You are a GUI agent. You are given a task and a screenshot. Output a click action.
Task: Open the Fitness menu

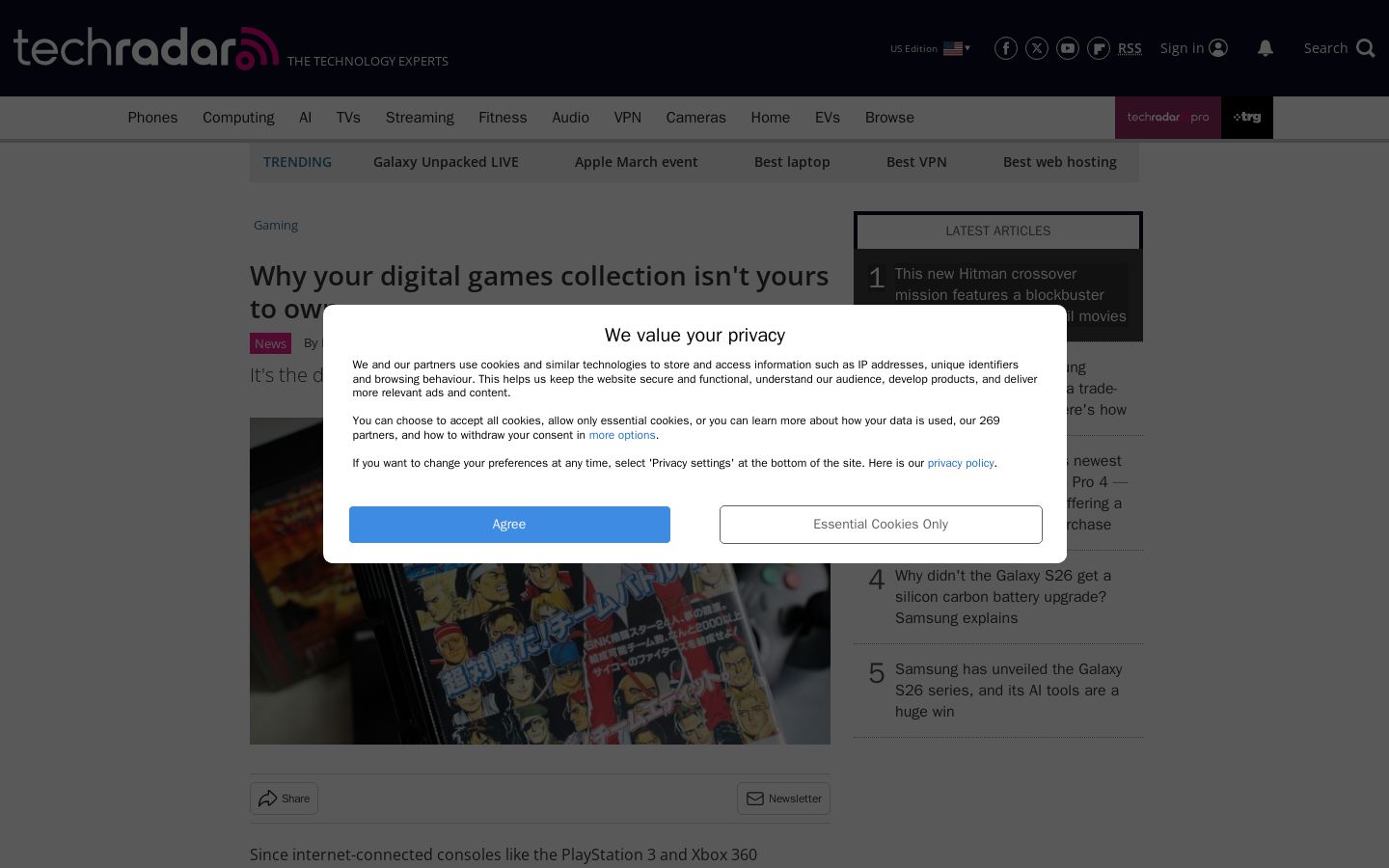point(503,118)
